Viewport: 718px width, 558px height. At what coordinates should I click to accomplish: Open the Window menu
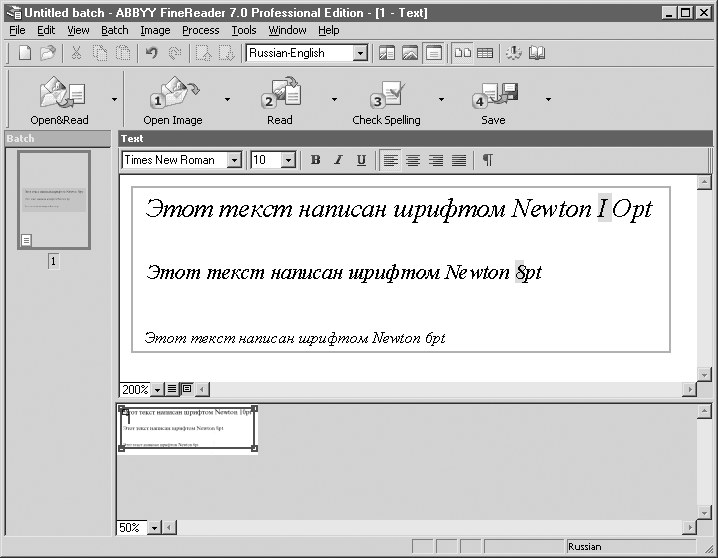(x=287, y=30)
